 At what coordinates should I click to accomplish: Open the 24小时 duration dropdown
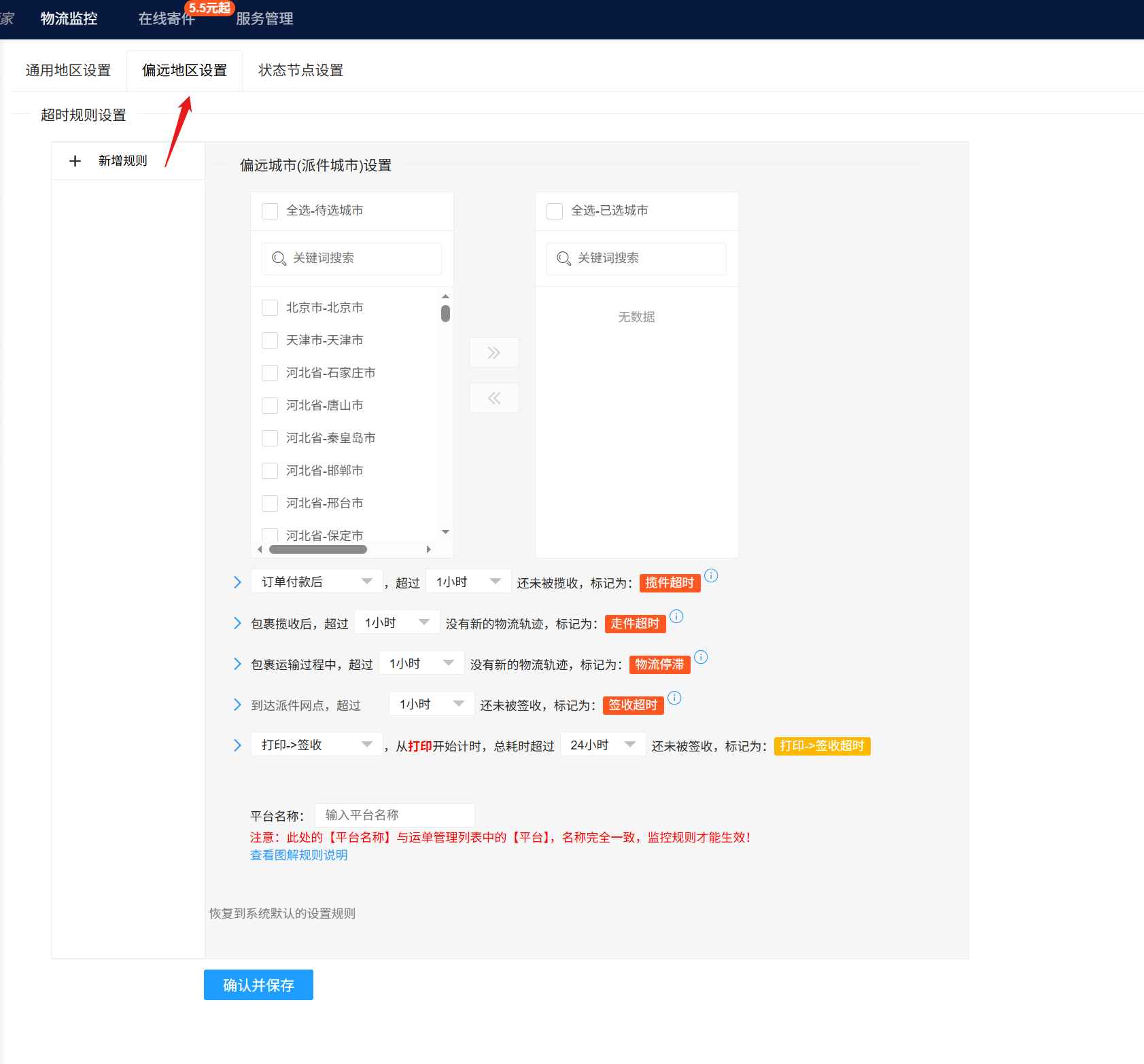(x=602, y=745)
